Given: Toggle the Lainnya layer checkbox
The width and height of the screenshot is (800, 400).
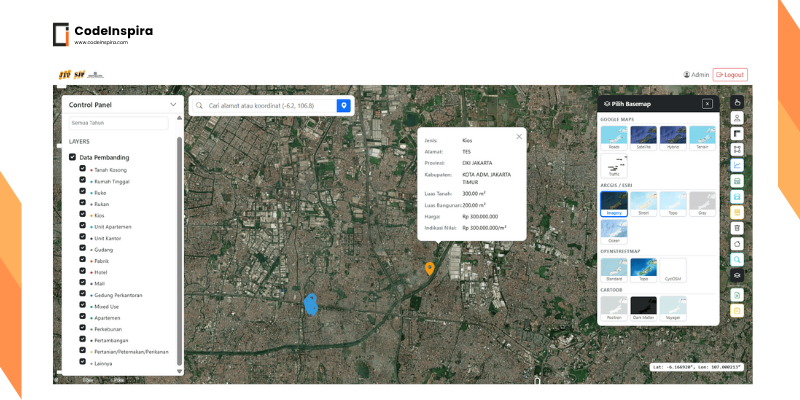Looking at the screenshot, I should point(83,362).
